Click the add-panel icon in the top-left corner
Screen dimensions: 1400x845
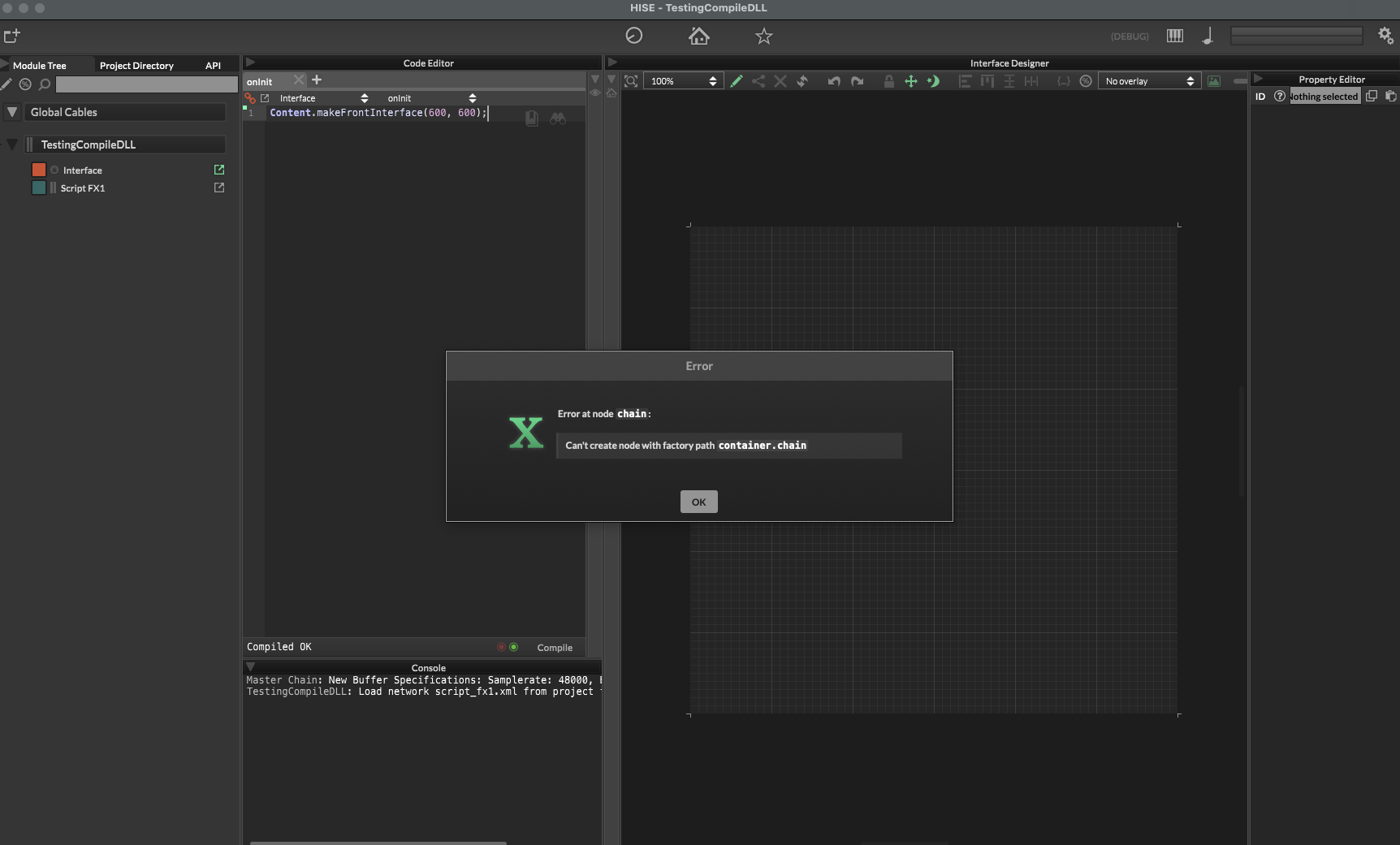click(x=12, y=36)
